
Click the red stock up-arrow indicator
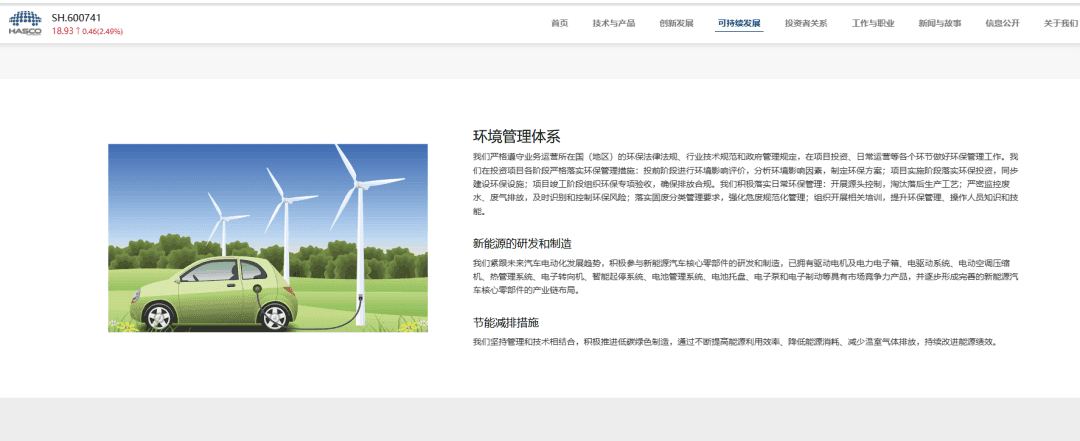click(78, 31)
